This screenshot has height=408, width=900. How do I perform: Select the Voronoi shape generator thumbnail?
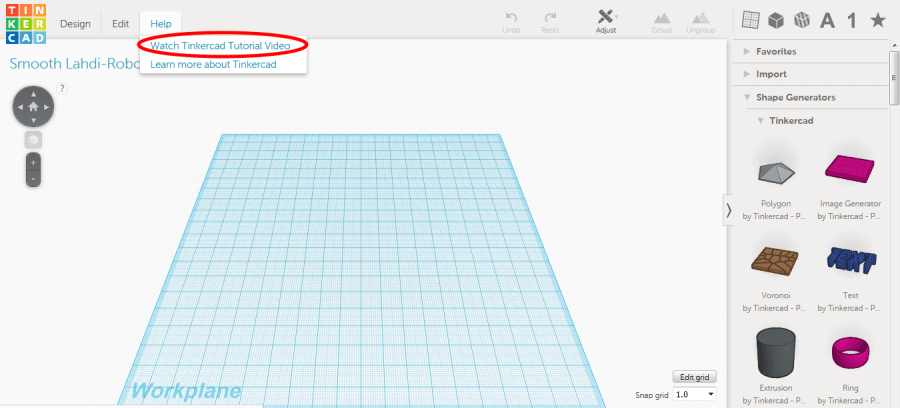click(x=775, y=263)
